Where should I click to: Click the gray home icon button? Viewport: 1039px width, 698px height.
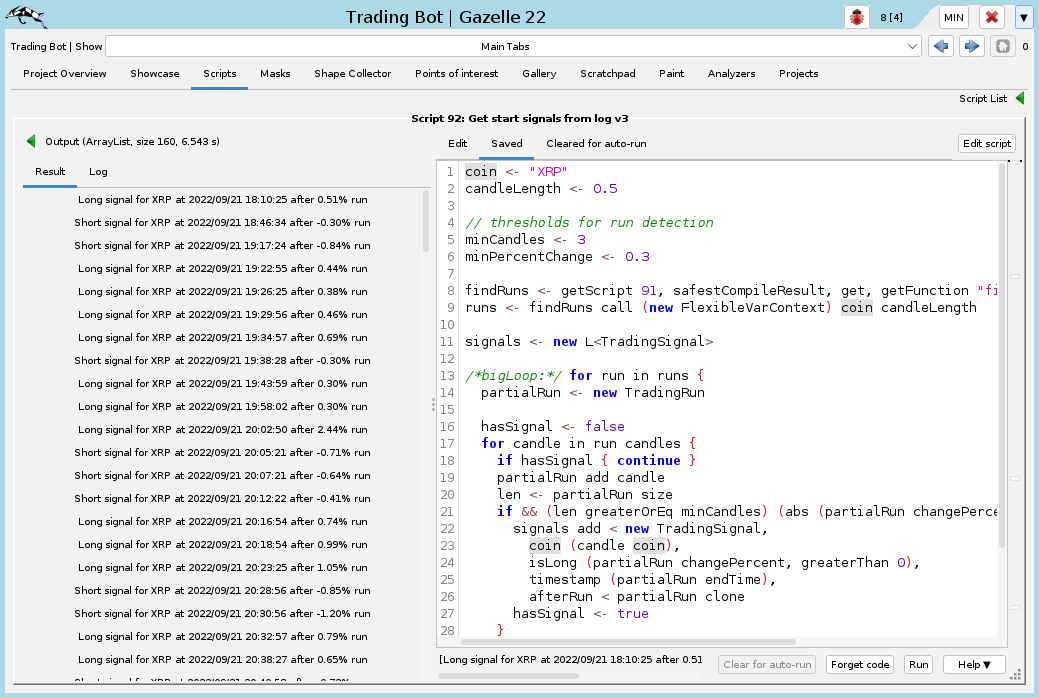coord(1002,46)
